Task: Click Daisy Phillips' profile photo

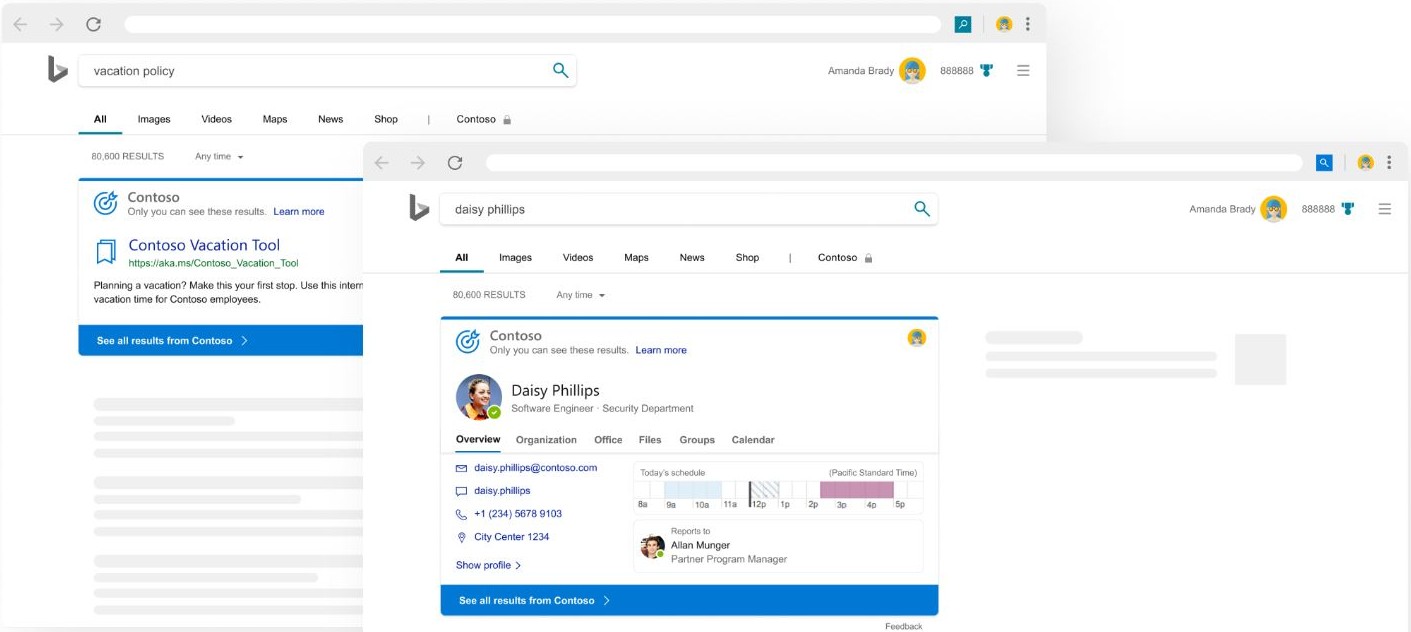Action: [479, 397]
